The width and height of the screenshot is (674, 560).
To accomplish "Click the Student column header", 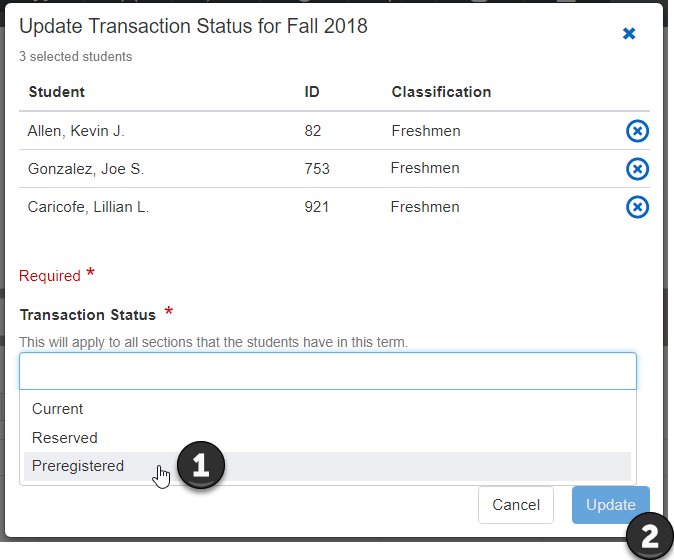I will click(57, 92).
